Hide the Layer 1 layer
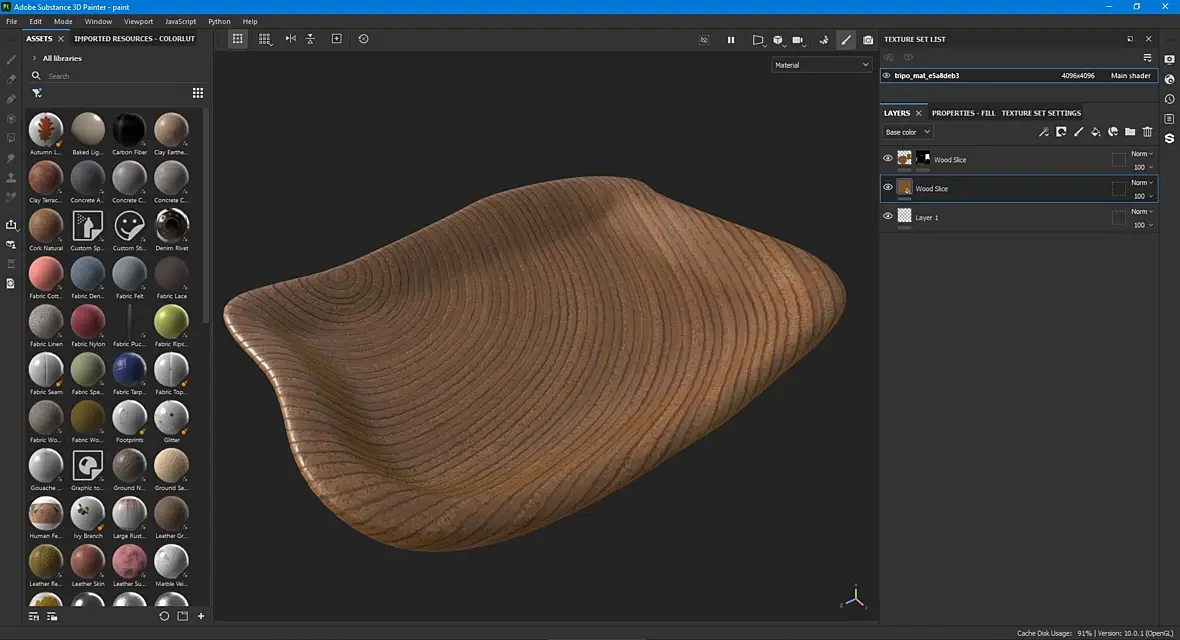 (888, 216)
